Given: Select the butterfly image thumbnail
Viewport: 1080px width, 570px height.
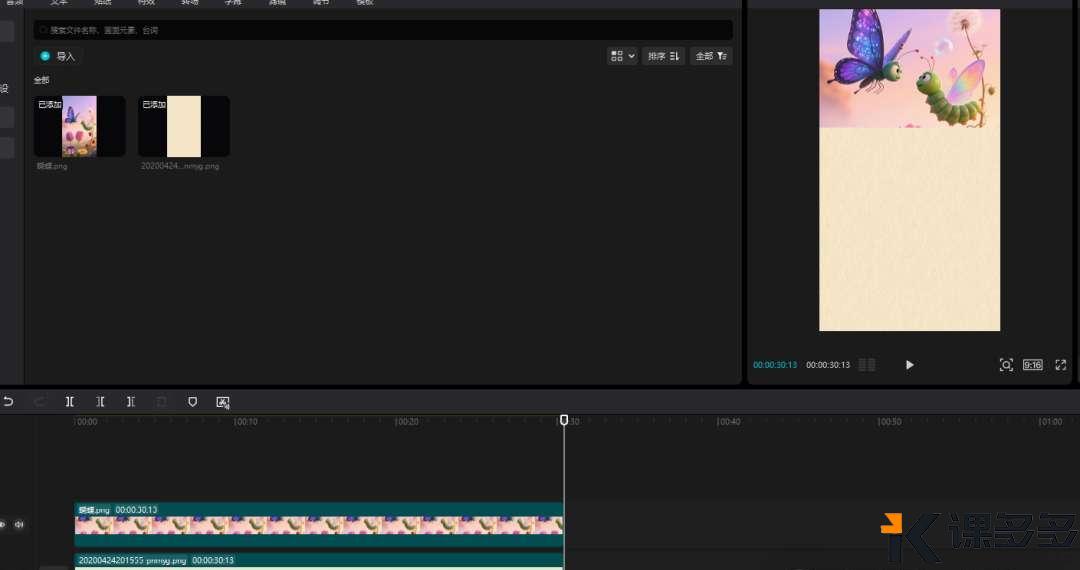Looking at the screenshot, I should pyautogui.click(x=80, y=126).
